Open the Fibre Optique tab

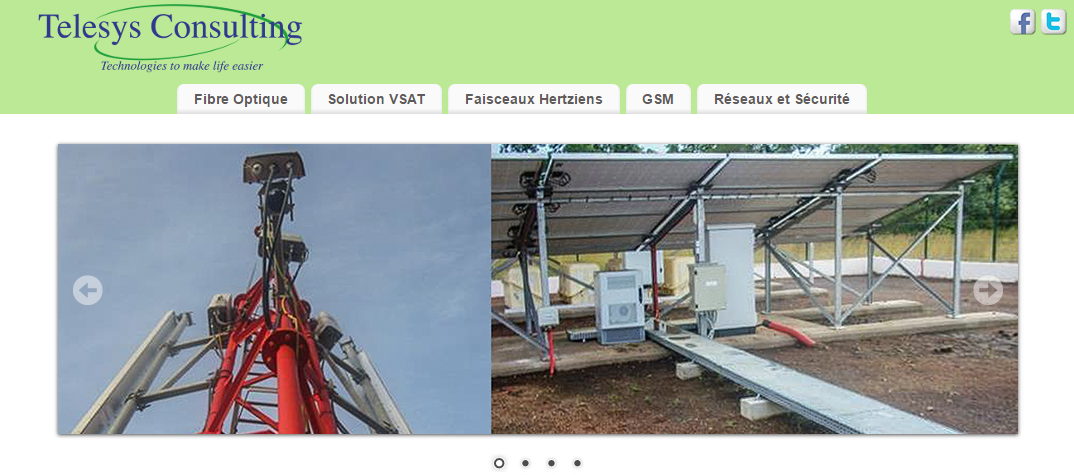[241, 99]
